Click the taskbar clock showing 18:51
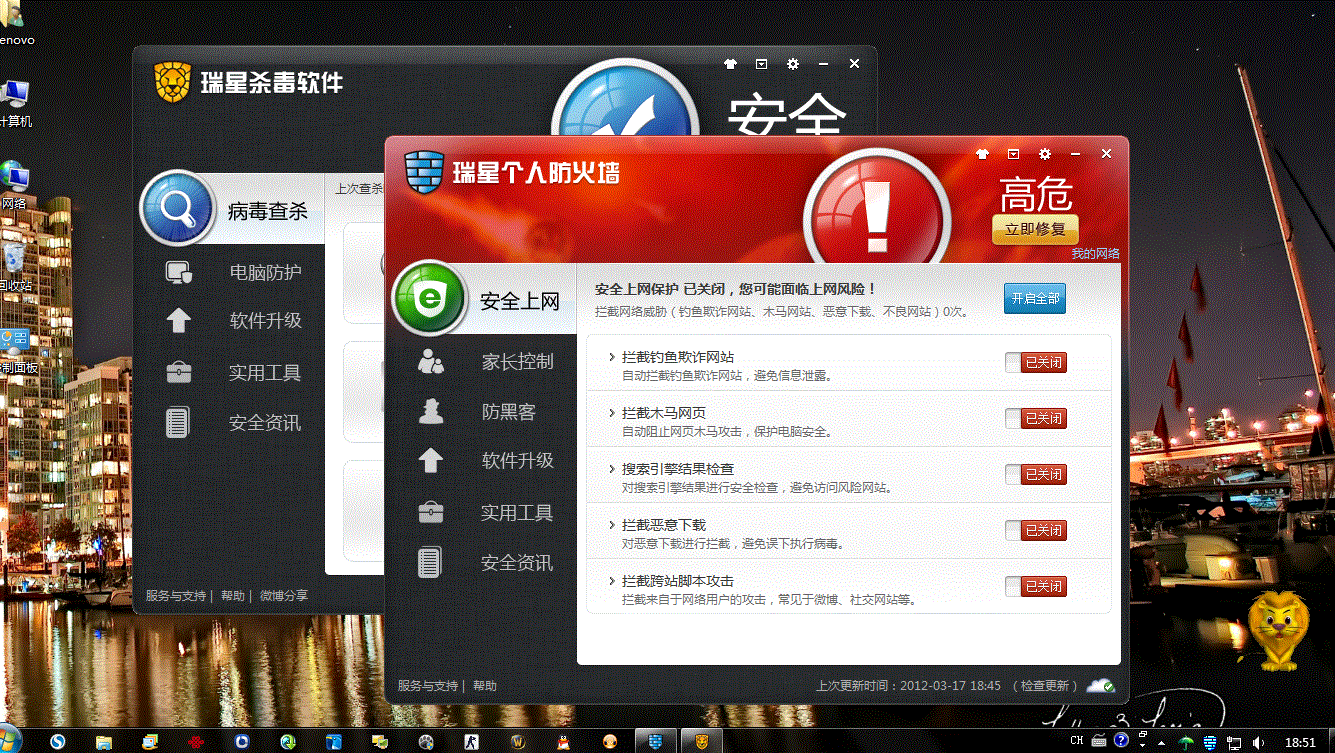 click(x=1300, y=742)
